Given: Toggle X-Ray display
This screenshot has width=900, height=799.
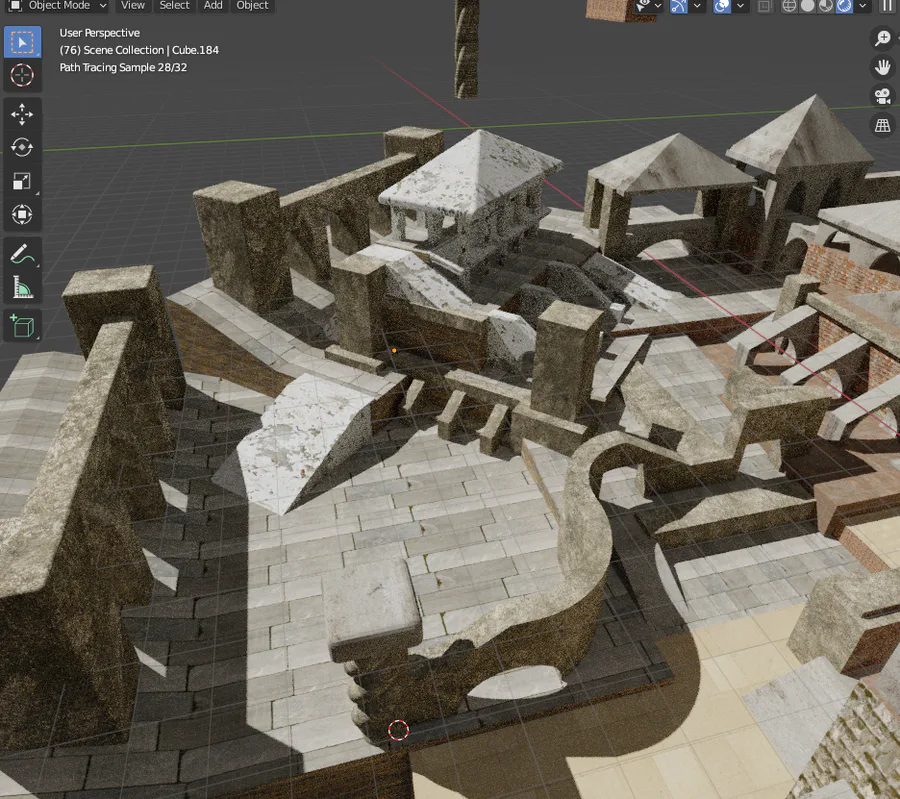Looking at the screenshot, I should [764, 6].
